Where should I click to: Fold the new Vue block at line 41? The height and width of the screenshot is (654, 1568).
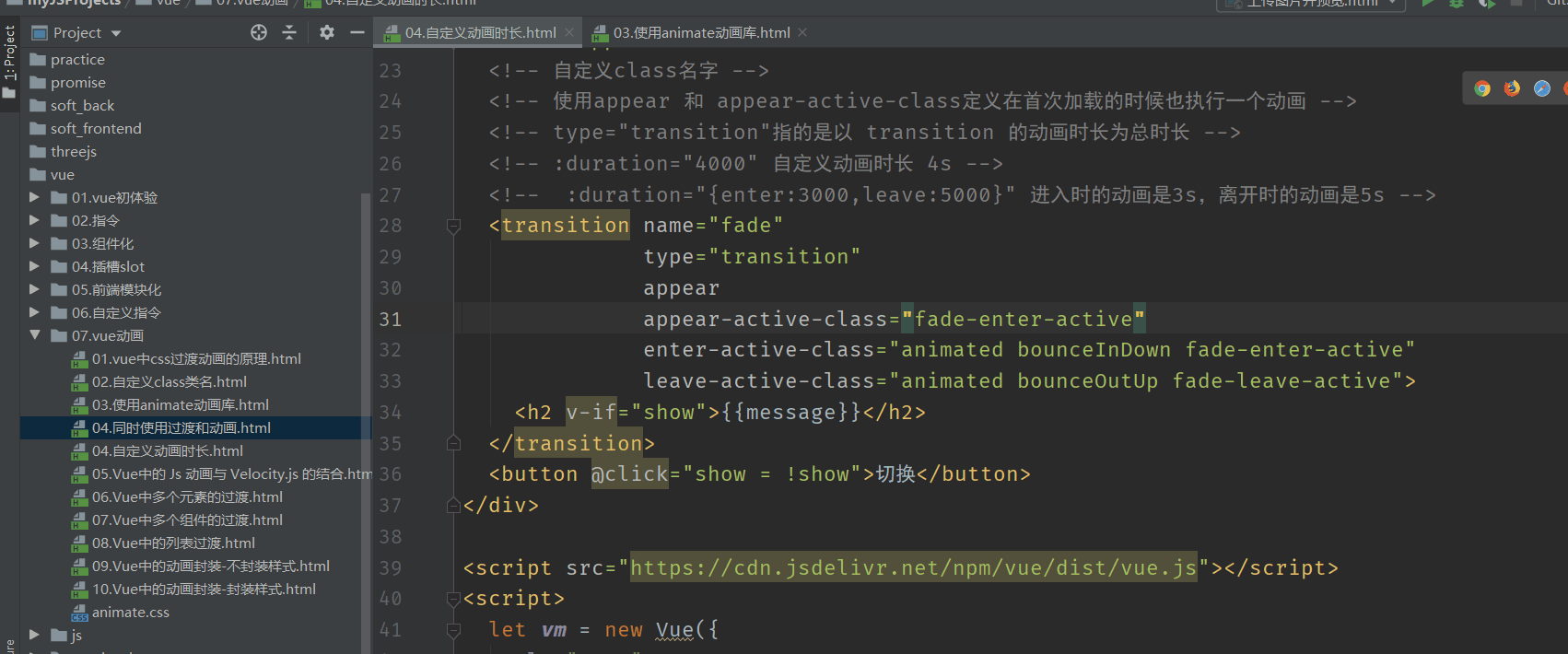(453, 630)
